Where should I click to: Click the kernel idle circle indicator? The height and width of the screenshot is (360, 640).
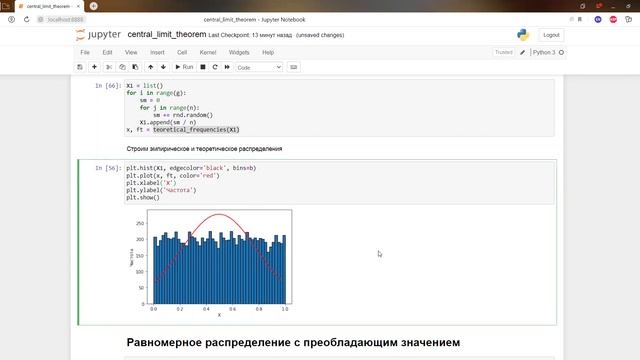562,52
